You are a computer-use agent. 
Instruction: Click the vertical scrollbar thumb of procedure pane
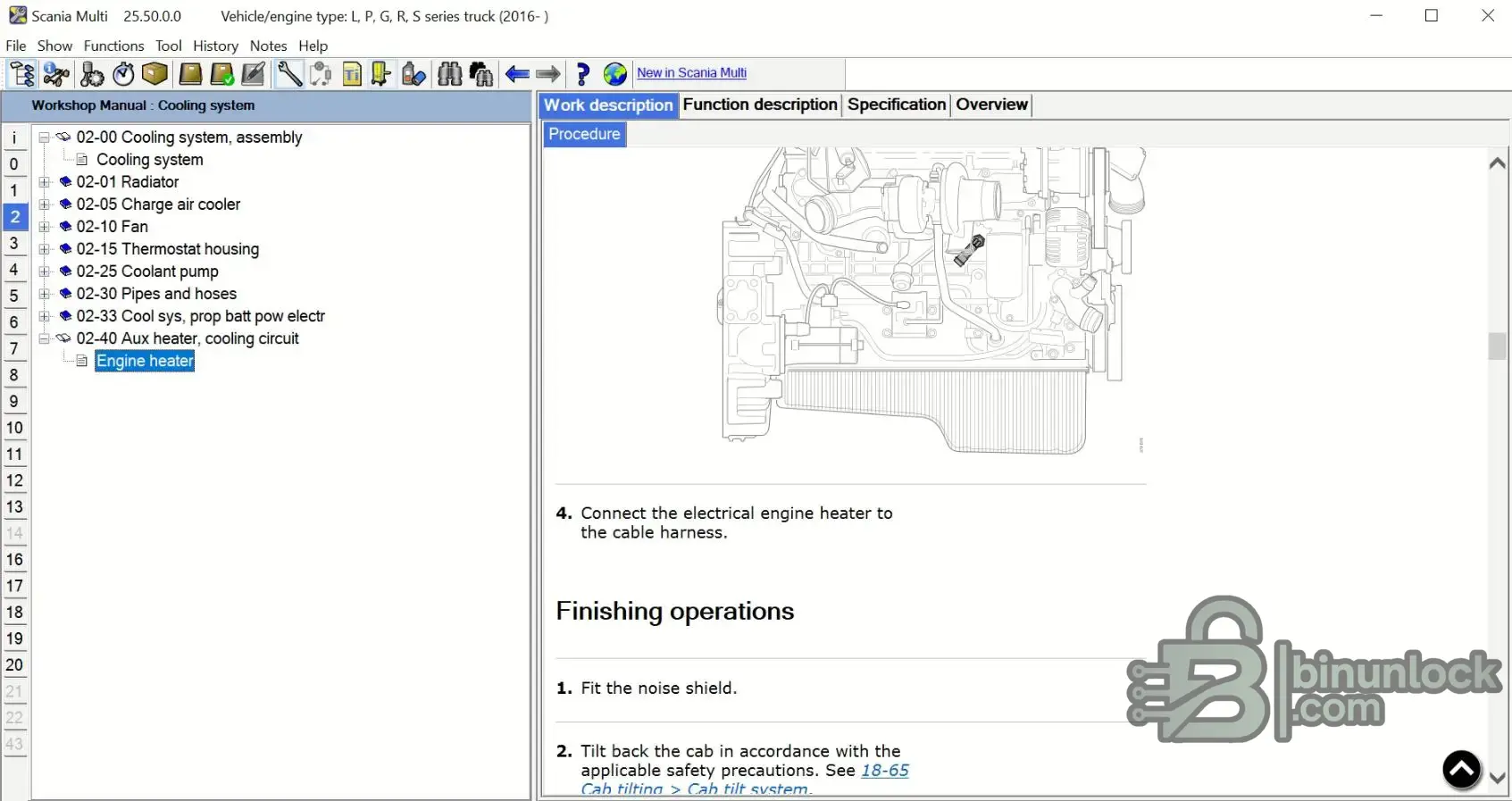1498,346
